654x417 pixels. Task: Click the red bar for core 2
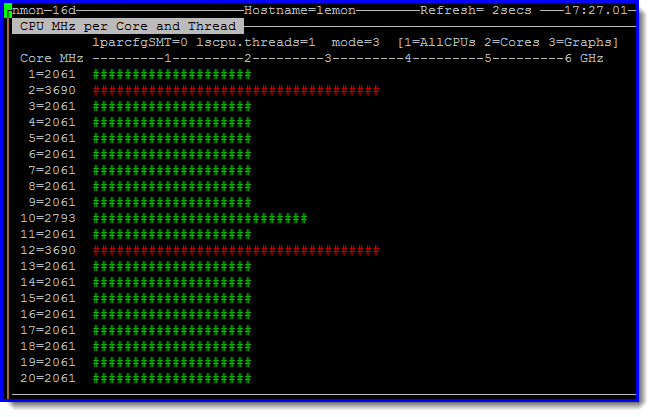click(236, 90)
